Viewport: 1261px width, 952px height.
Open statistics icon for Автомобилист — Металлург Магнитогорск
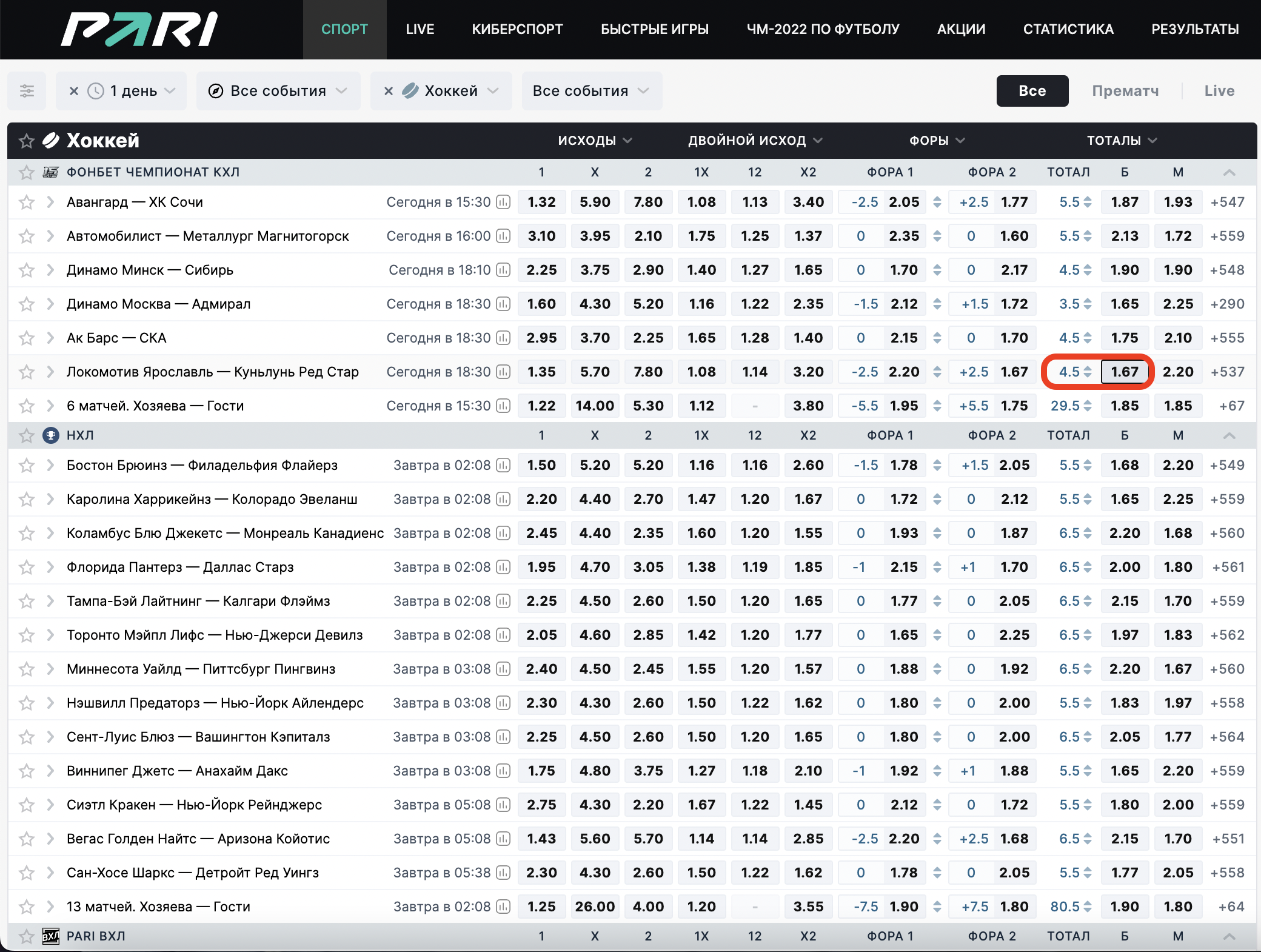503,236
